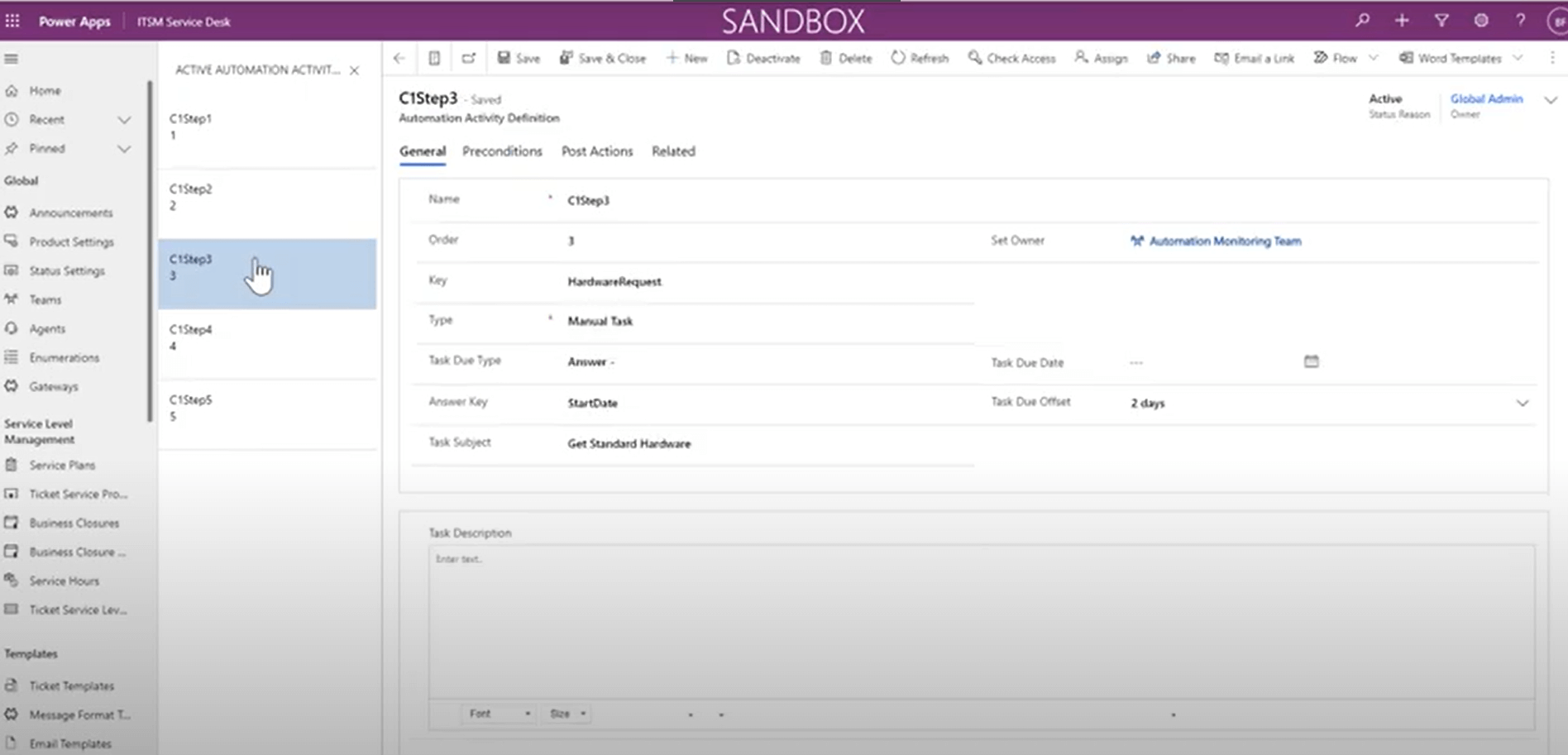Screen dimensions: 1568x755
Task: Check Access for this record
Action: [x=1011, y=58]
